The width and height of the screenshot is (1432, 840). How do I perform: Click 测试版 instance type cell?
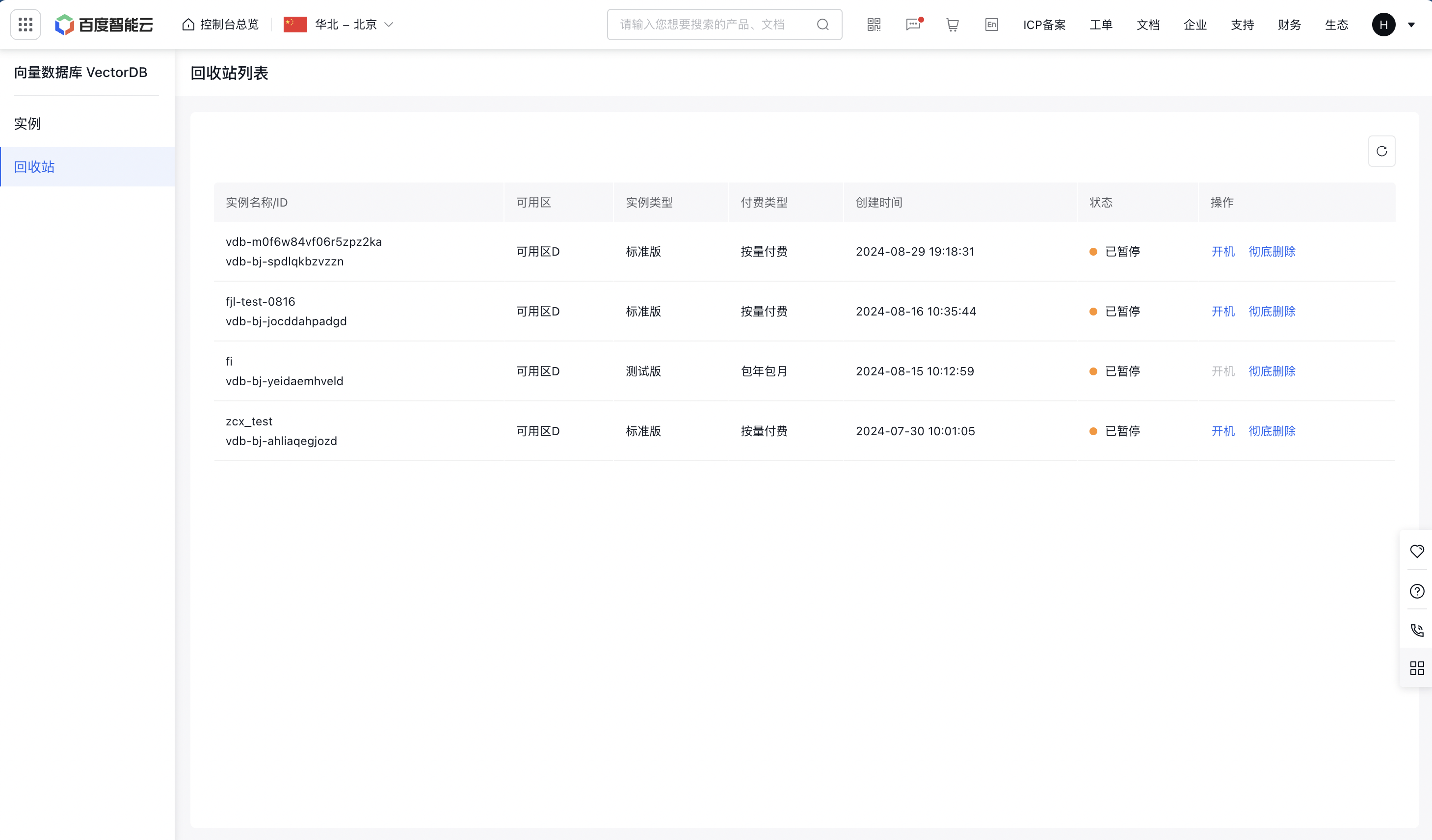(643, 371)
